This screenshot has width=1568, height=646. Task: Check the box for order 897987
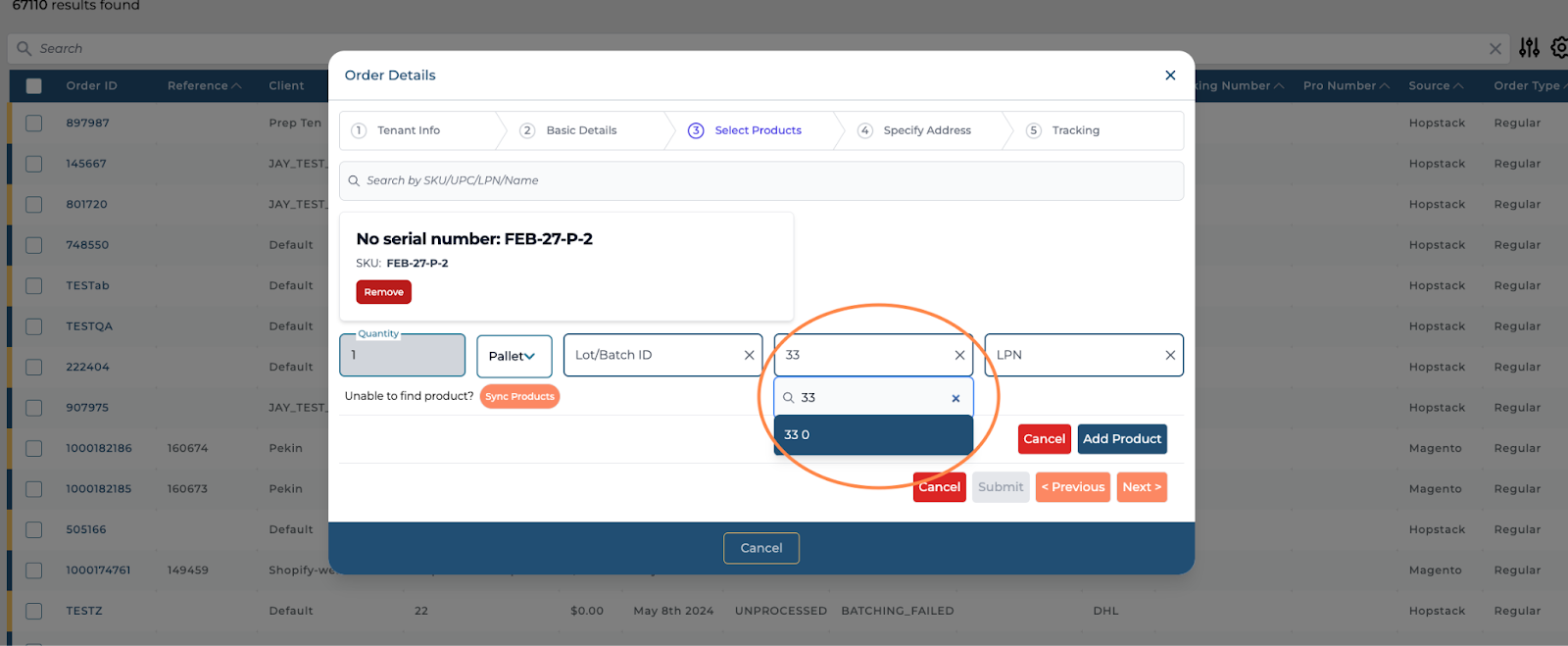[34, 124]
